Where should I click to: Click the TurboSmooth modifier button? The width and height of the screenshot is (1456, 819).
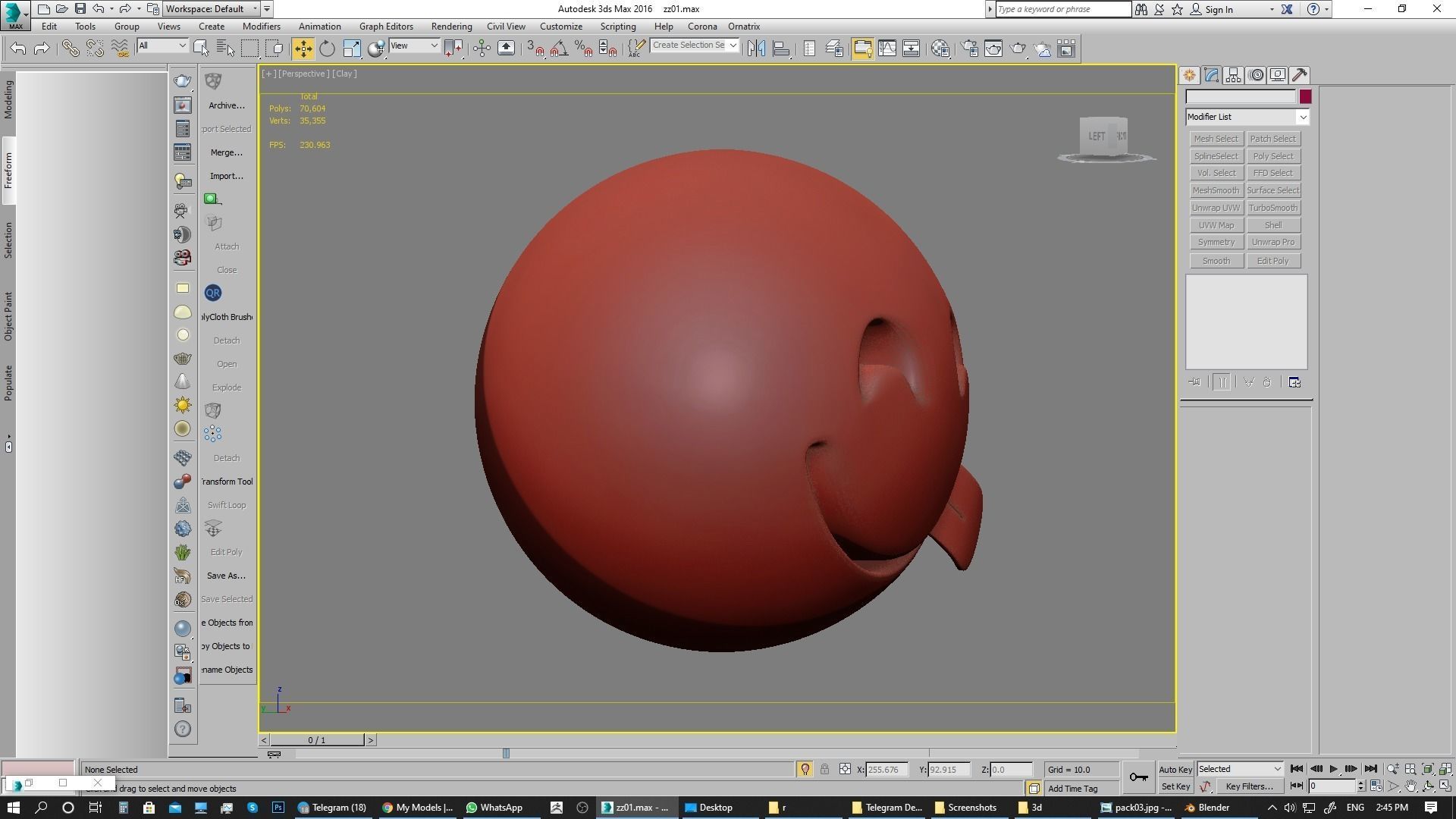click(1273, 208)
